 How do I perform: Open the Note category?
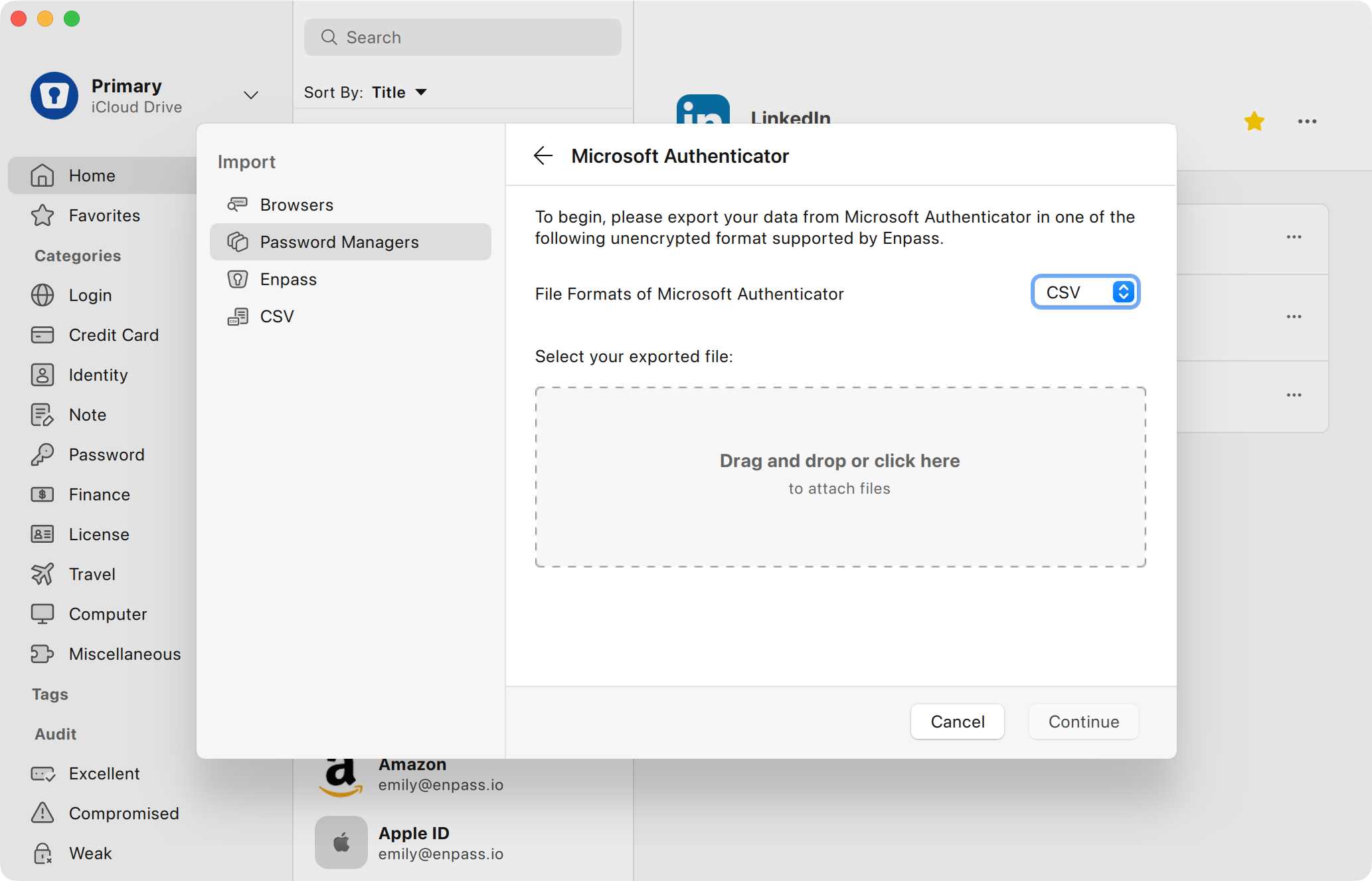(x=103, y=415)
